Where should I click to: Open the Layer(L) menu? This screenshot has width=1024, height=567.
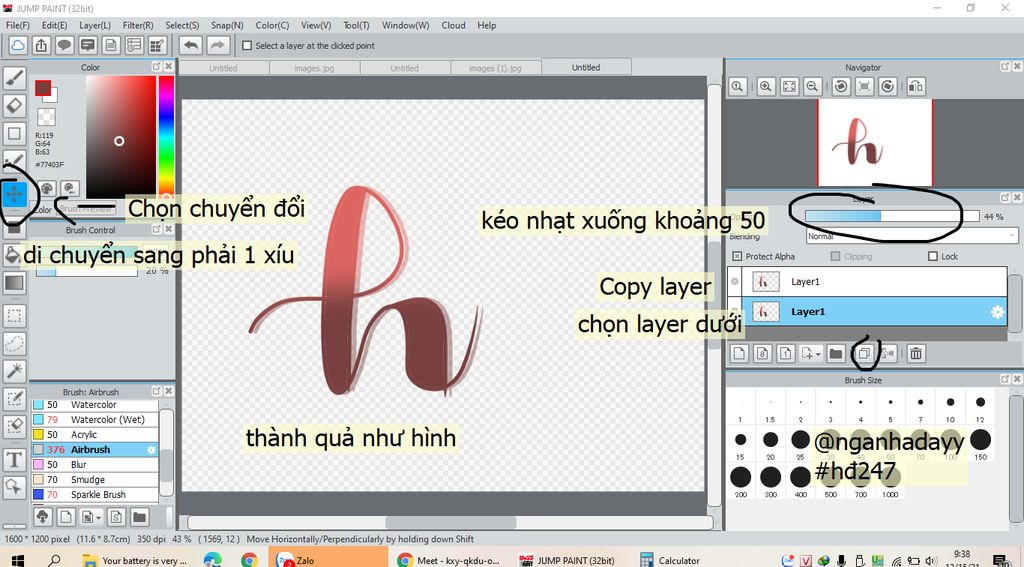pos(95,25)
